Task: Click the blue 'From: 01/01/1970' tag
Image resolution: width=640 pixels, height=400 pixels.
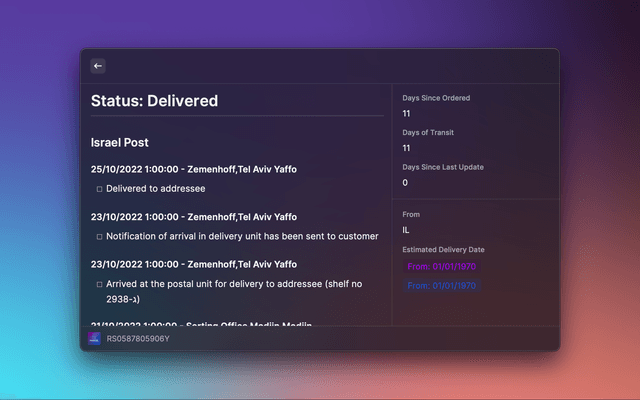Action: tap(440, 286)
